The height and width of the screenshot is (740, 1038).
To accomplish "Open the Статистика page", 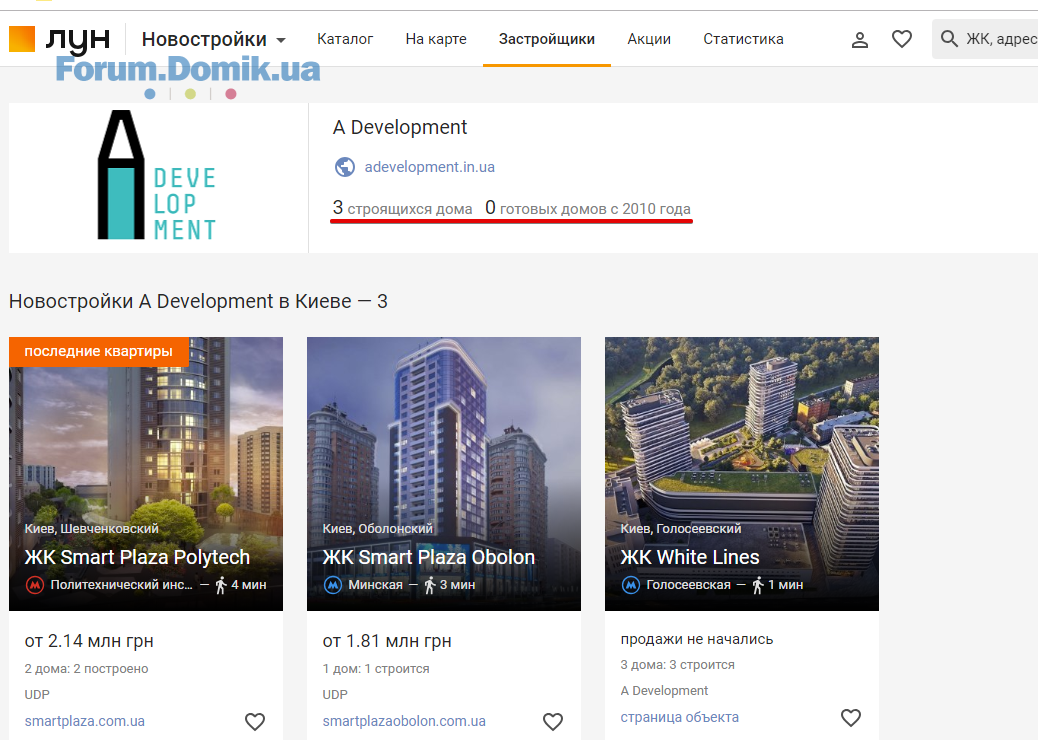I will (743, 39).
